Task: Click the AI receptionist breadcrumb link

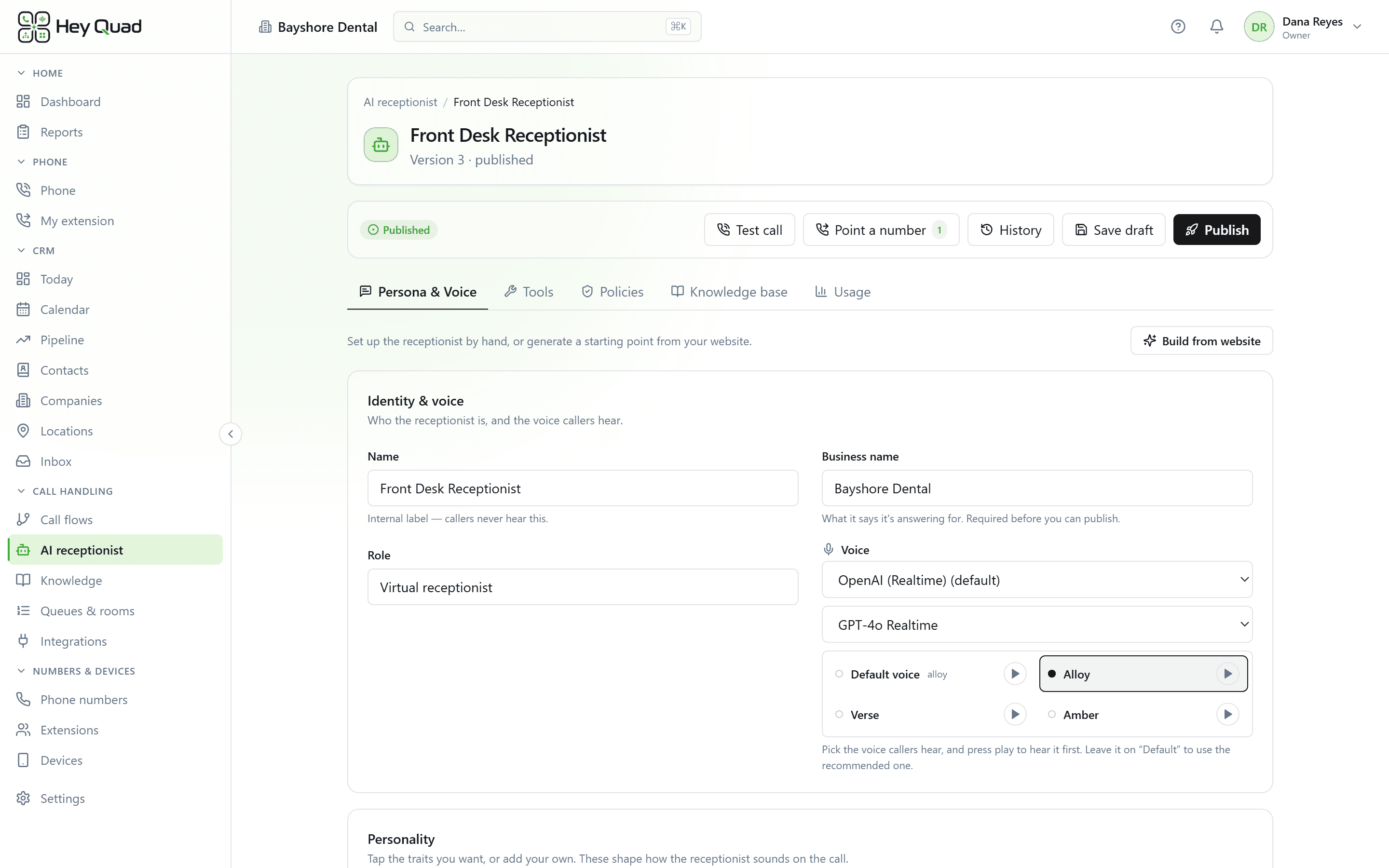Action: [400, 102]
